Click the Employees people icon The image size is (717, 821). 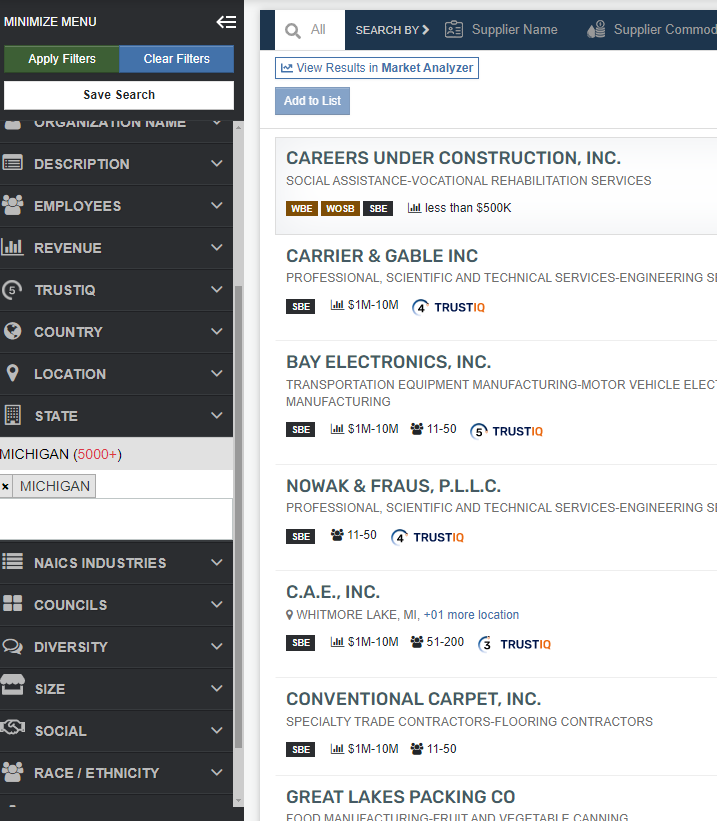pyautogui.click(x=13, y=205)
